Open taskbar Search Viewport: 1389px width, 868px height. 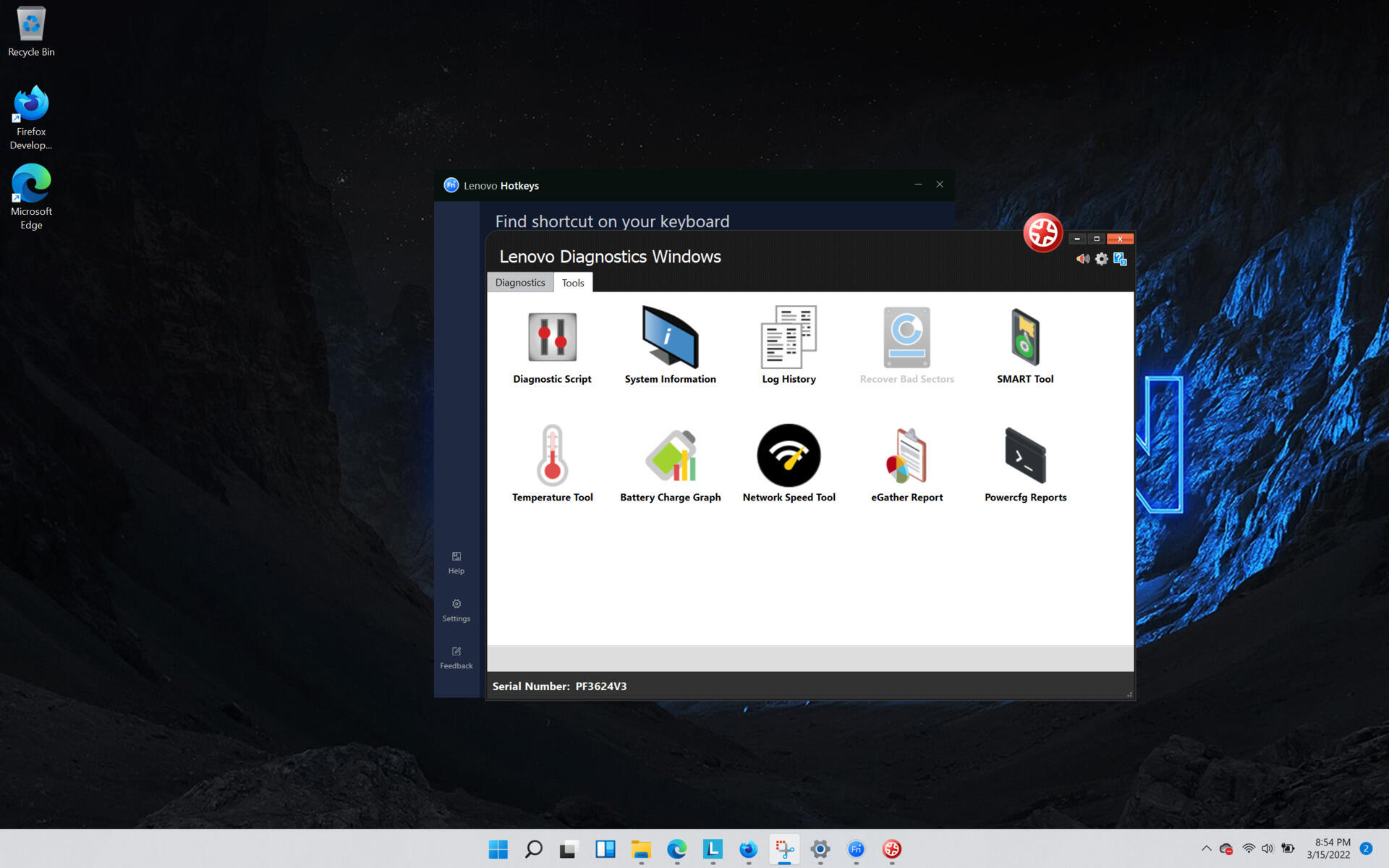tap(534, 849)
